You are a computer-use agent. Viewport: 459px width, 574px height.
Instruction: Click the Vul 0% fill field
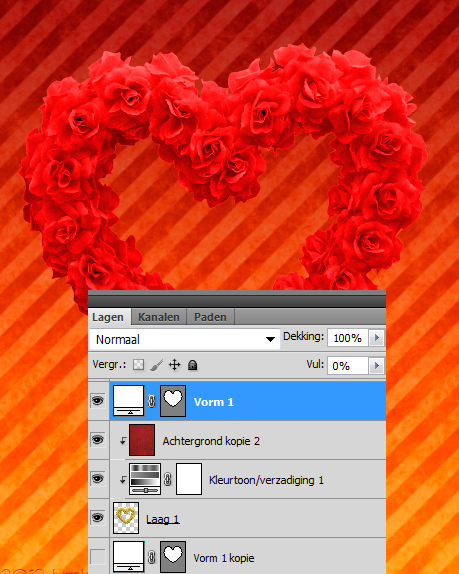(x=347, y=366)
